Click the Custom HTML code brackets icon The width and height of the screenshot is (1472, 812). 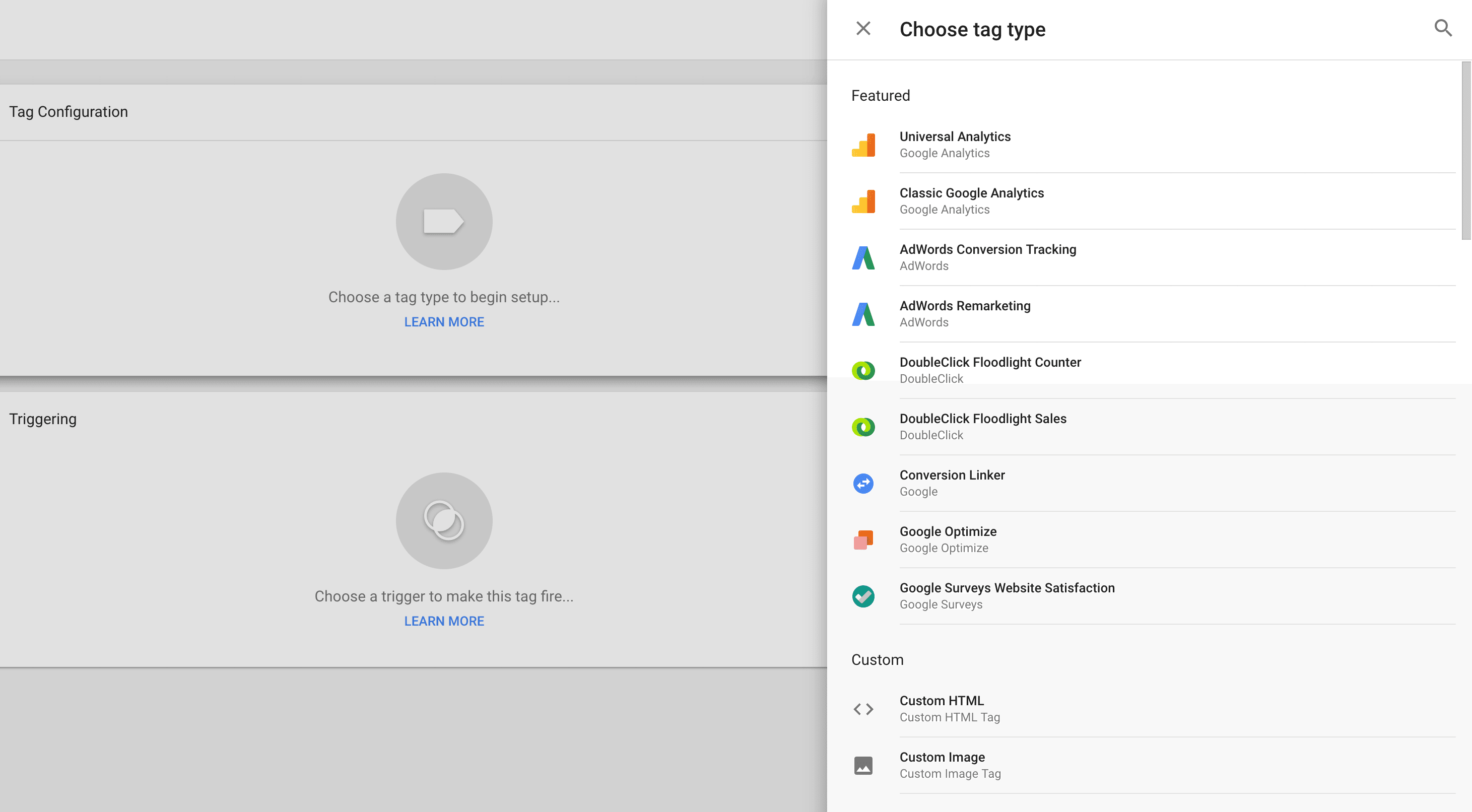(x=863, y=709)
